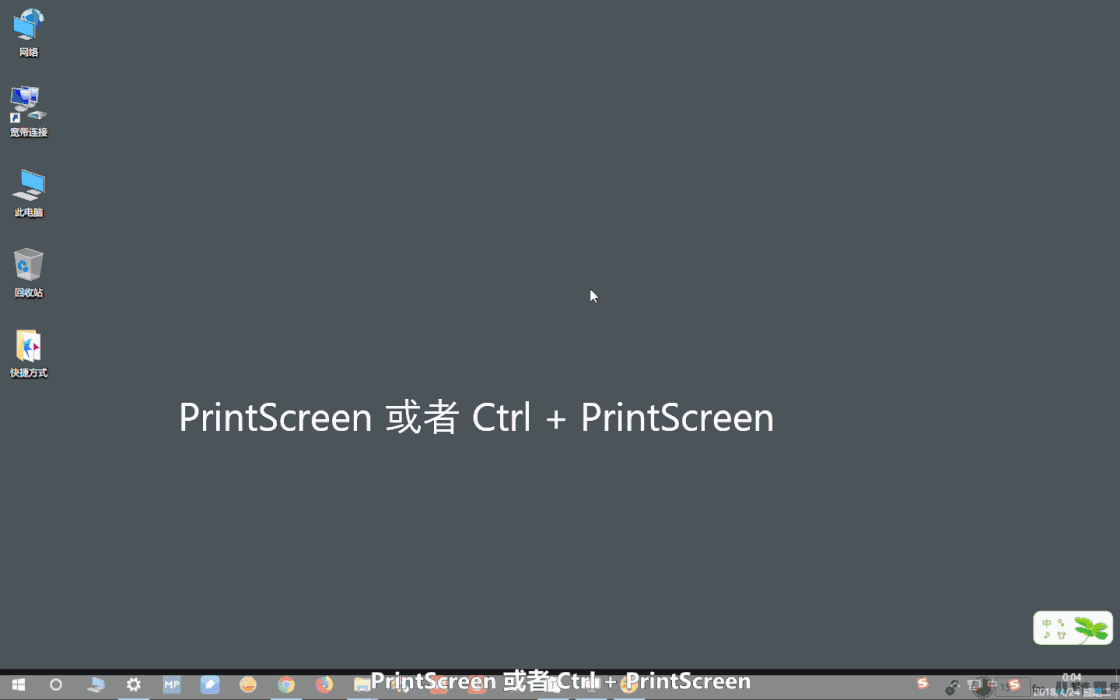Screen dimensions: 1120x700
Task: Toggle Chinese/English with the 中 input button
Action: (1047, 623)
